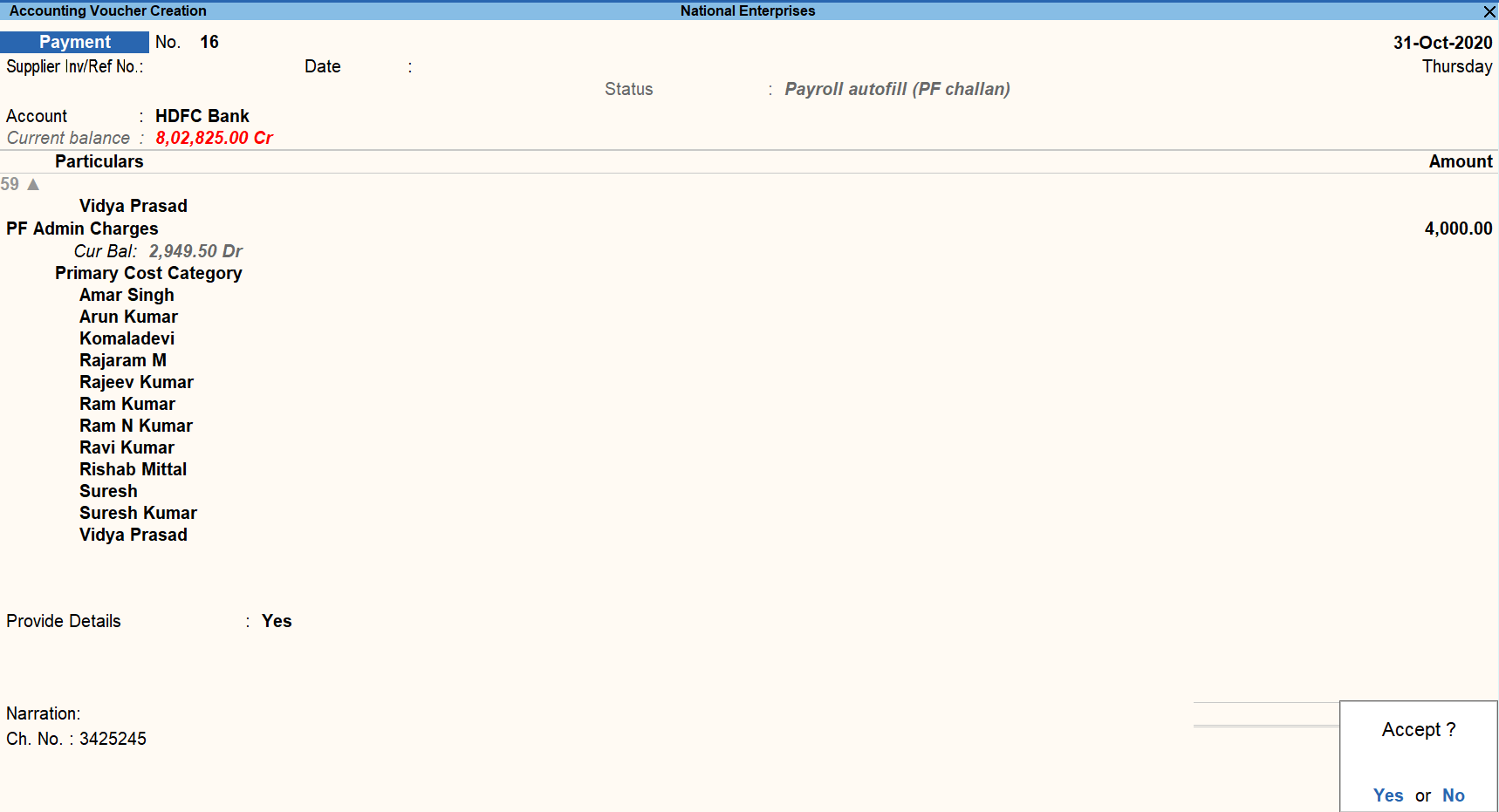1499x812 pixels.
Task: Select Amar Singh from the cost centre list
Action: 127,295
